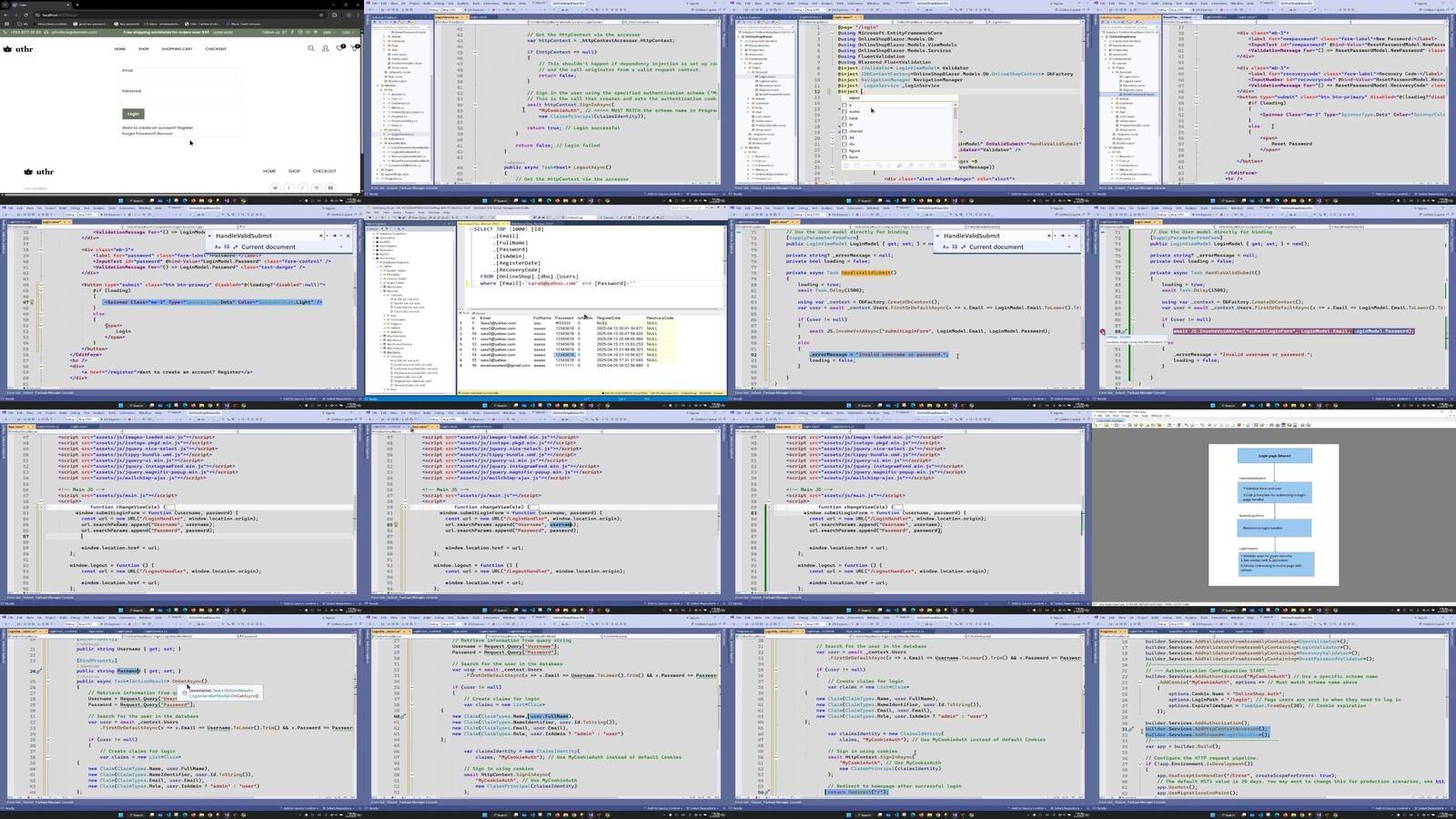1456x819 pixels.
Task: Toggle Match whole word in the find box over the Spinner markup
Action: pos(227,247)
